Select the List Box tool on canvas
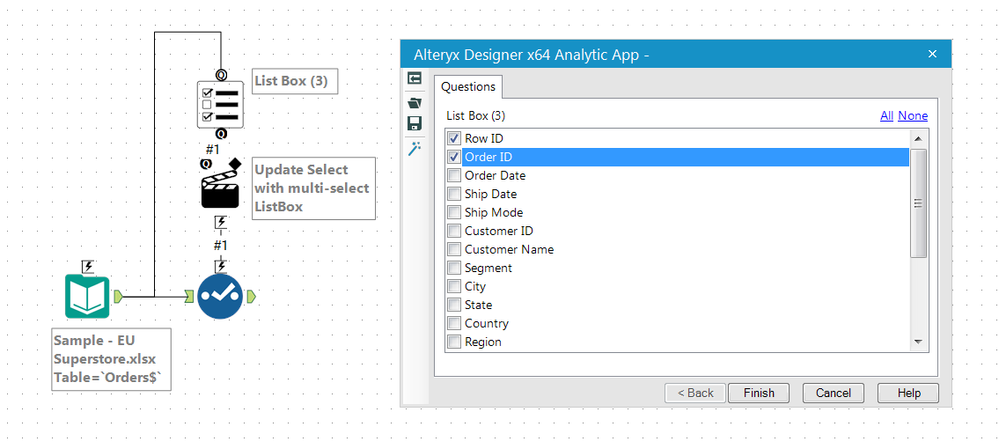 [220, 104]
